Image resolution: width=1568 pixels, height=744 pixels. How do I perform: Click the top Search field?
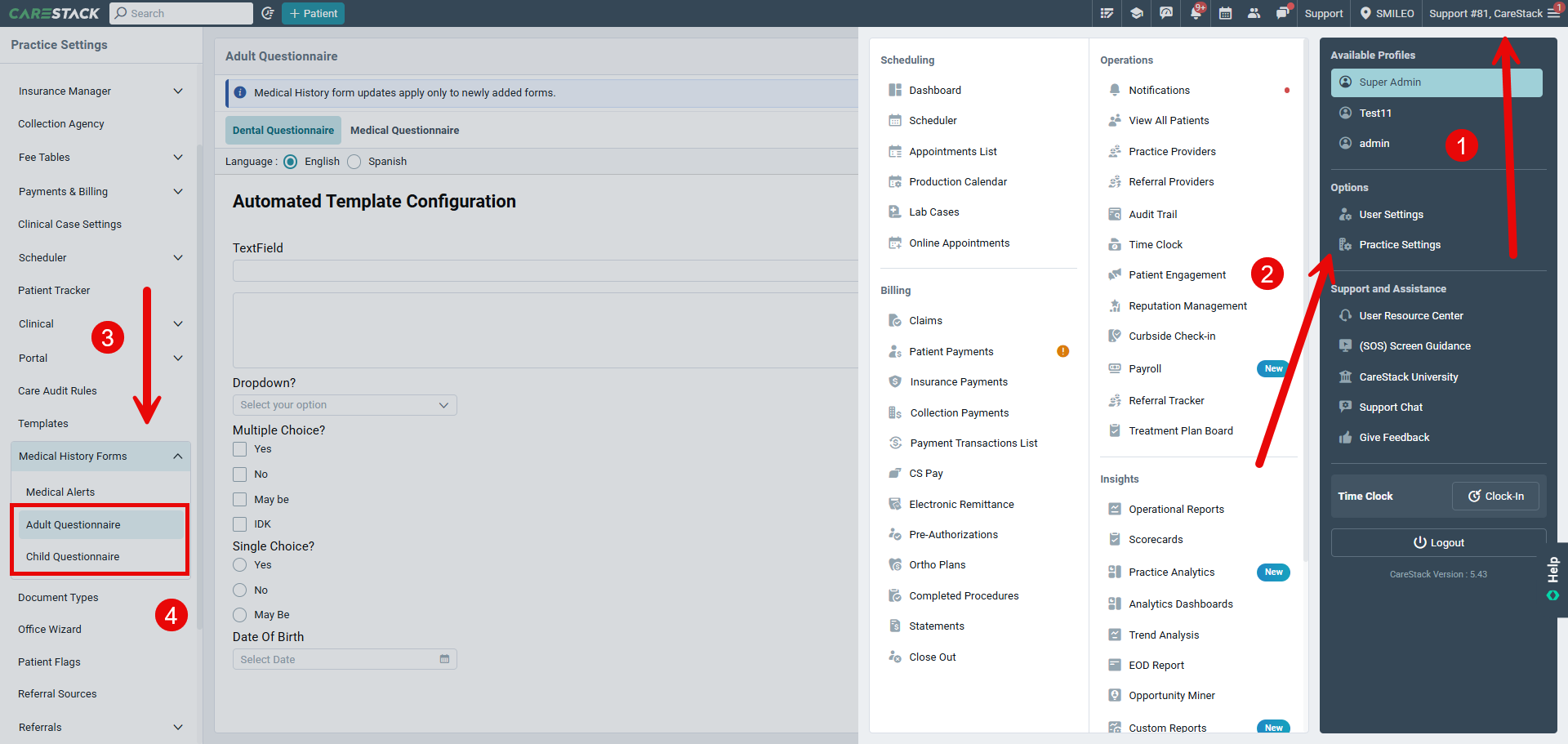(181, 13)
